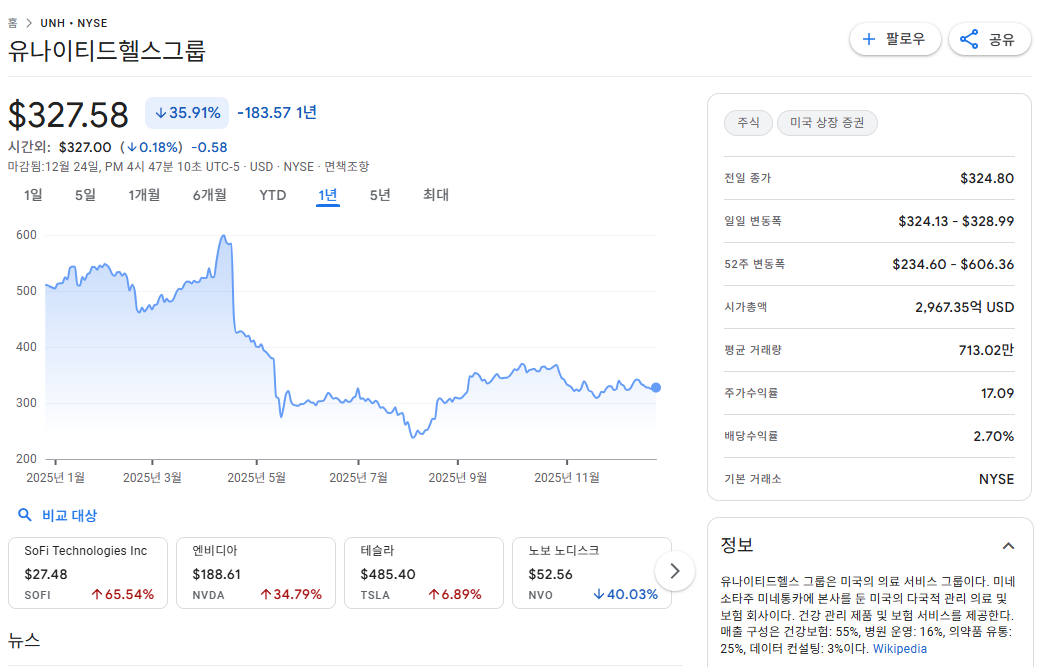Click the 평균 거래량 713.02만 value
The width and height of the screenshot is (1042, 667).
click(x=986, y=350)
